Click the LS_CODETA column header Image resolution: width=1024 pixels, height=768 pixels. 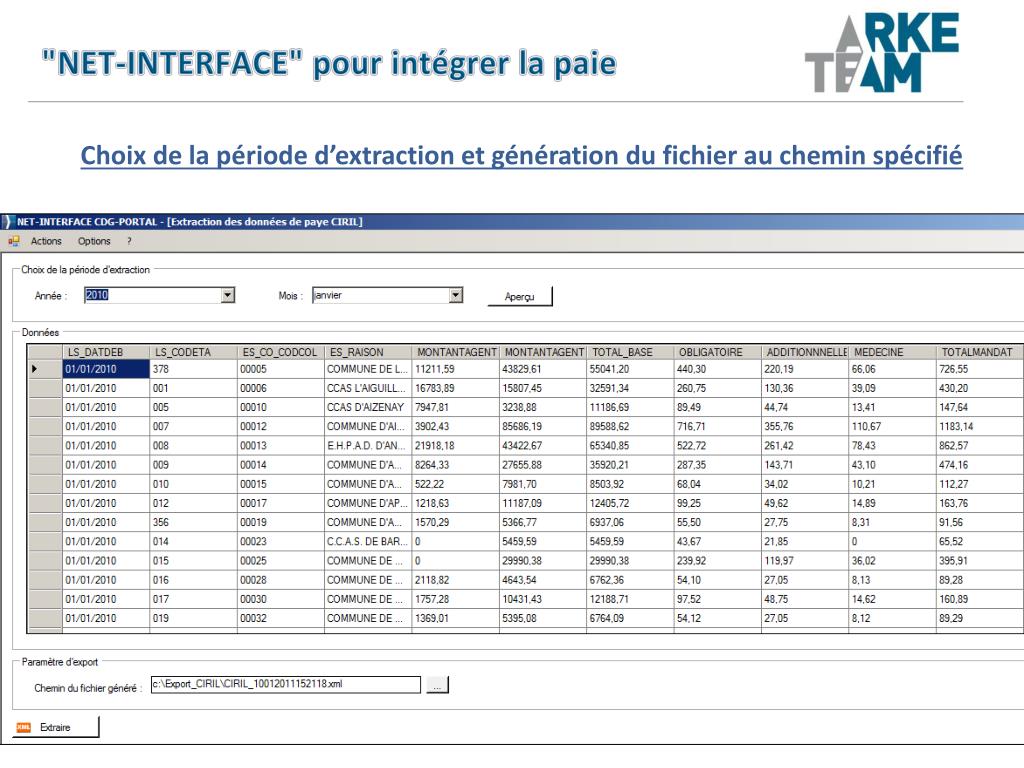pyautogui.click(x=193, y=352)
